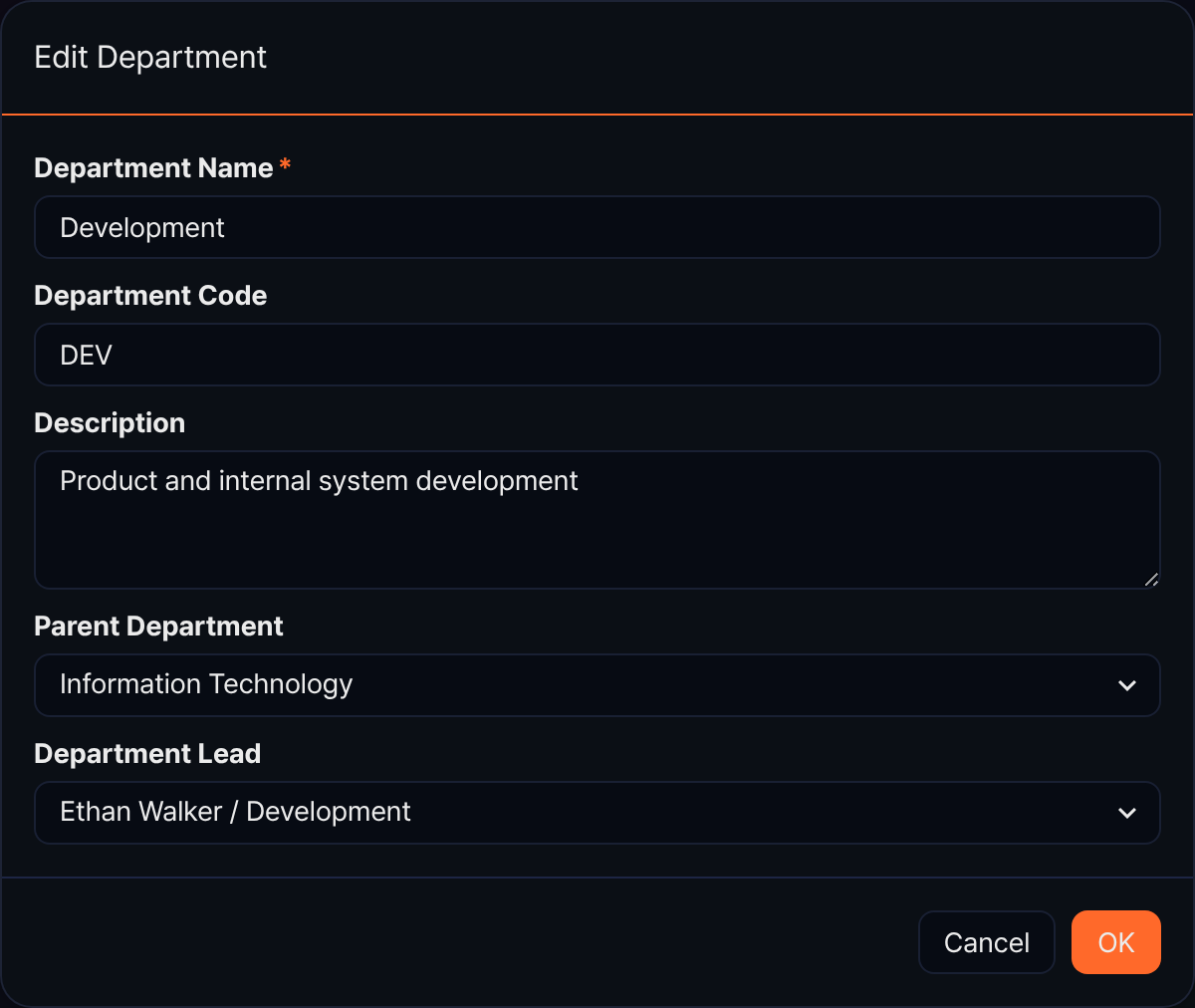Confirm changes with the OK button
This screenshot has width=1195, height=1008.
(x=1116, y=942)
